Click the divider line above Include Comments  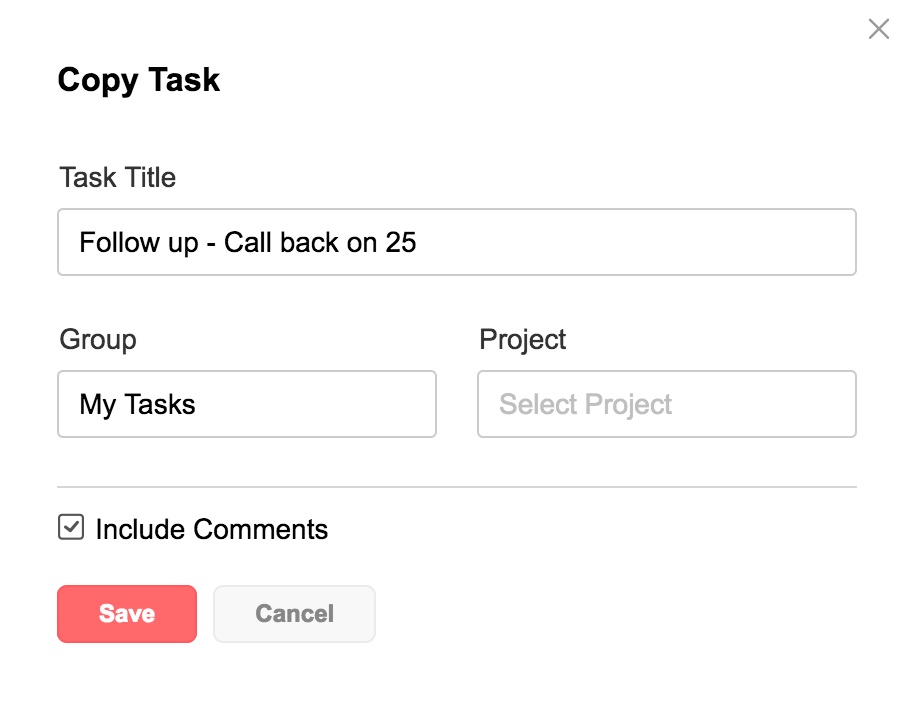coord(456,487)
